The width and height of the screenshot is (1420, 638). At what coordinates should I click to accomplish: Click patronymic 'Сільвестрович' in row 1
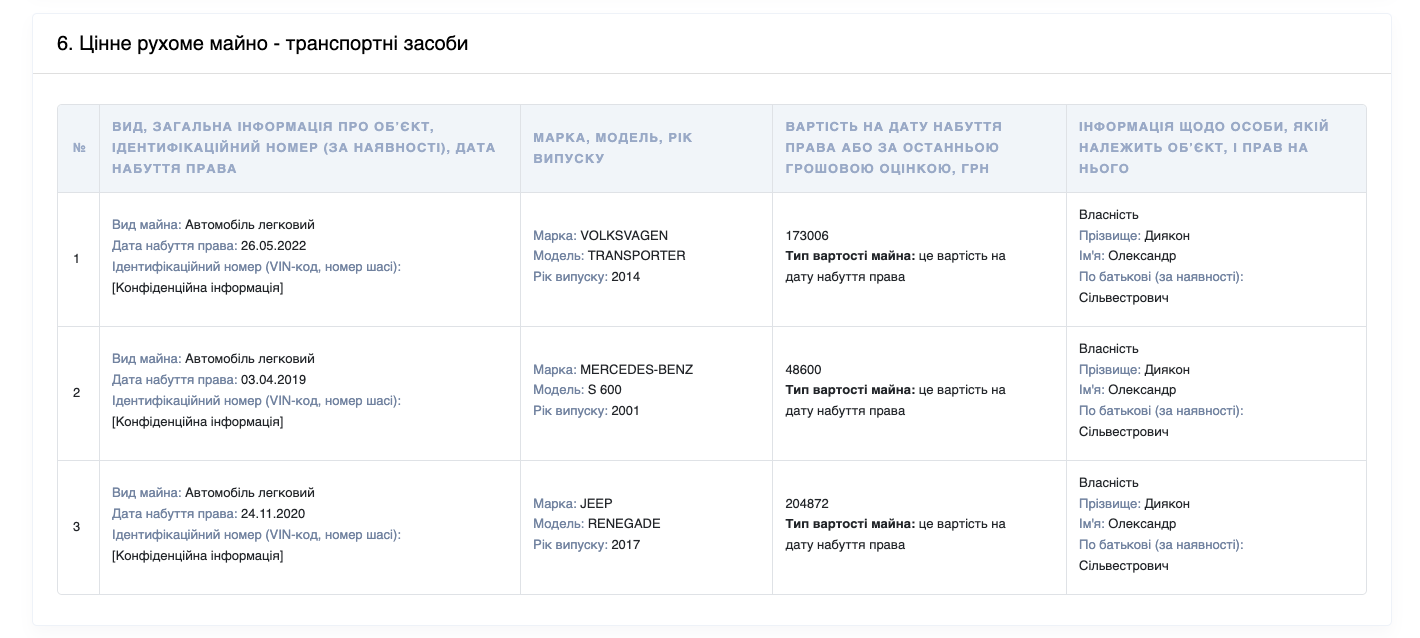pos(1124,298)
